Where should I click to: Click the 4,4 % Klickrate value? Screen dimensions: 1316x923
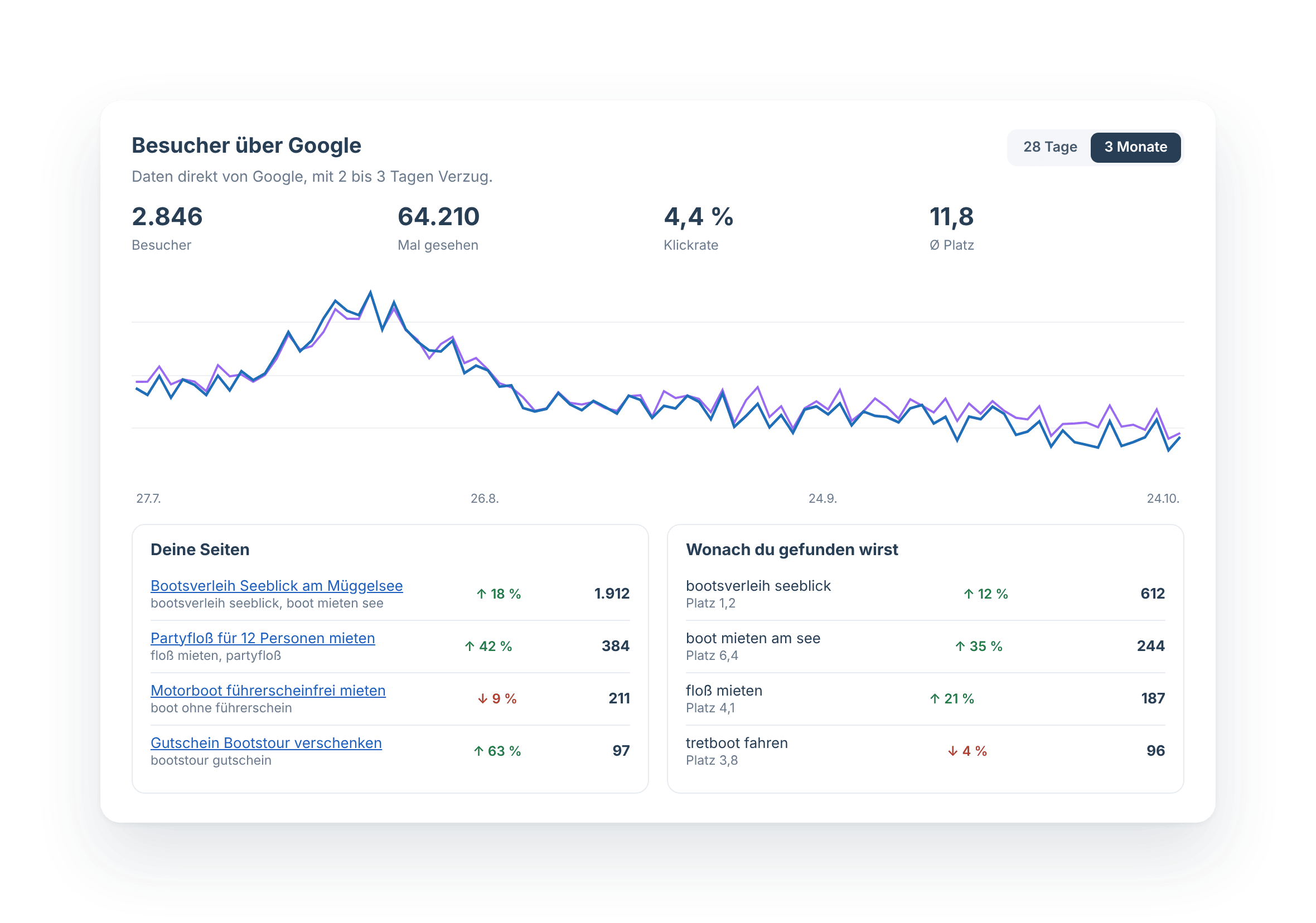click(698, 217)
